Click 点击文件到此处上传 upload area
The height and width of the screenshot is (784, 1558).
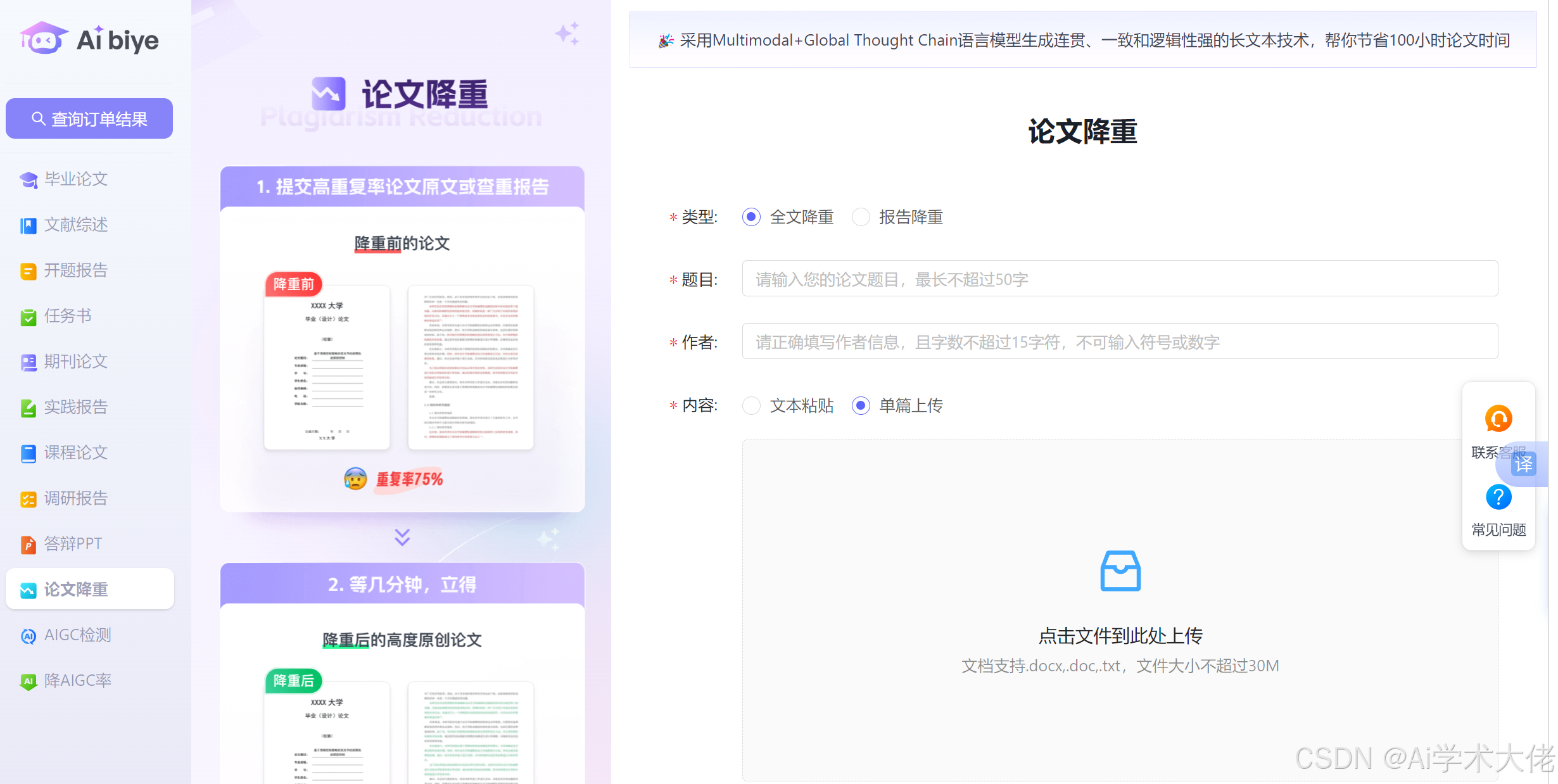click(x=1120, y=636)
